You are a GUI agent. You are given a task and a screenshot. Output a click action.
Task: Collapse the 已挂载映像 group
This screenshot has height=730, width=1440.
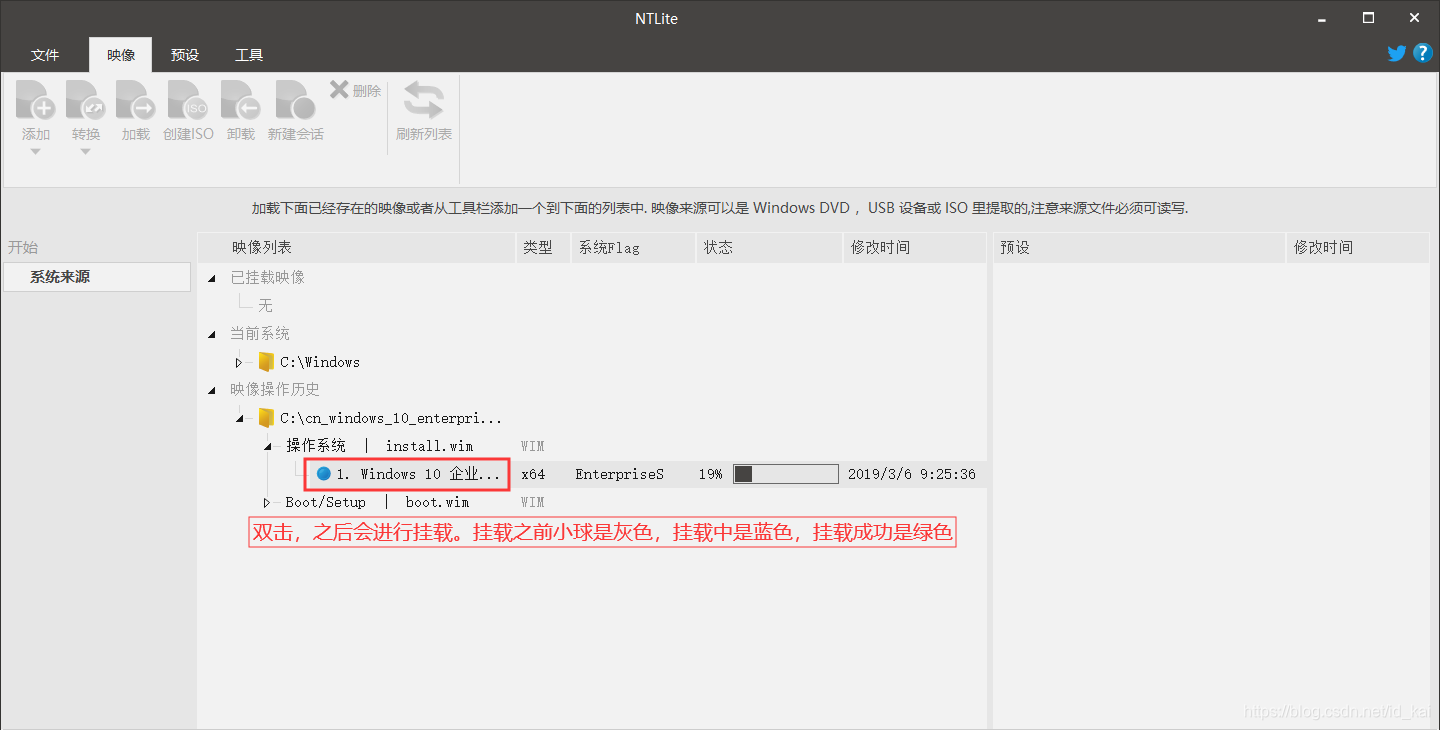(211, 278)
